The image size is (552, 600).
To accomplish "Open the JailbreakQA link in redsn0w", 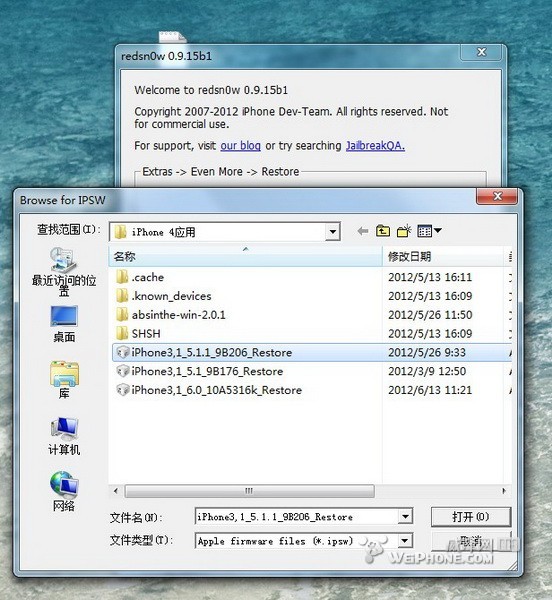I will (375, 146).
